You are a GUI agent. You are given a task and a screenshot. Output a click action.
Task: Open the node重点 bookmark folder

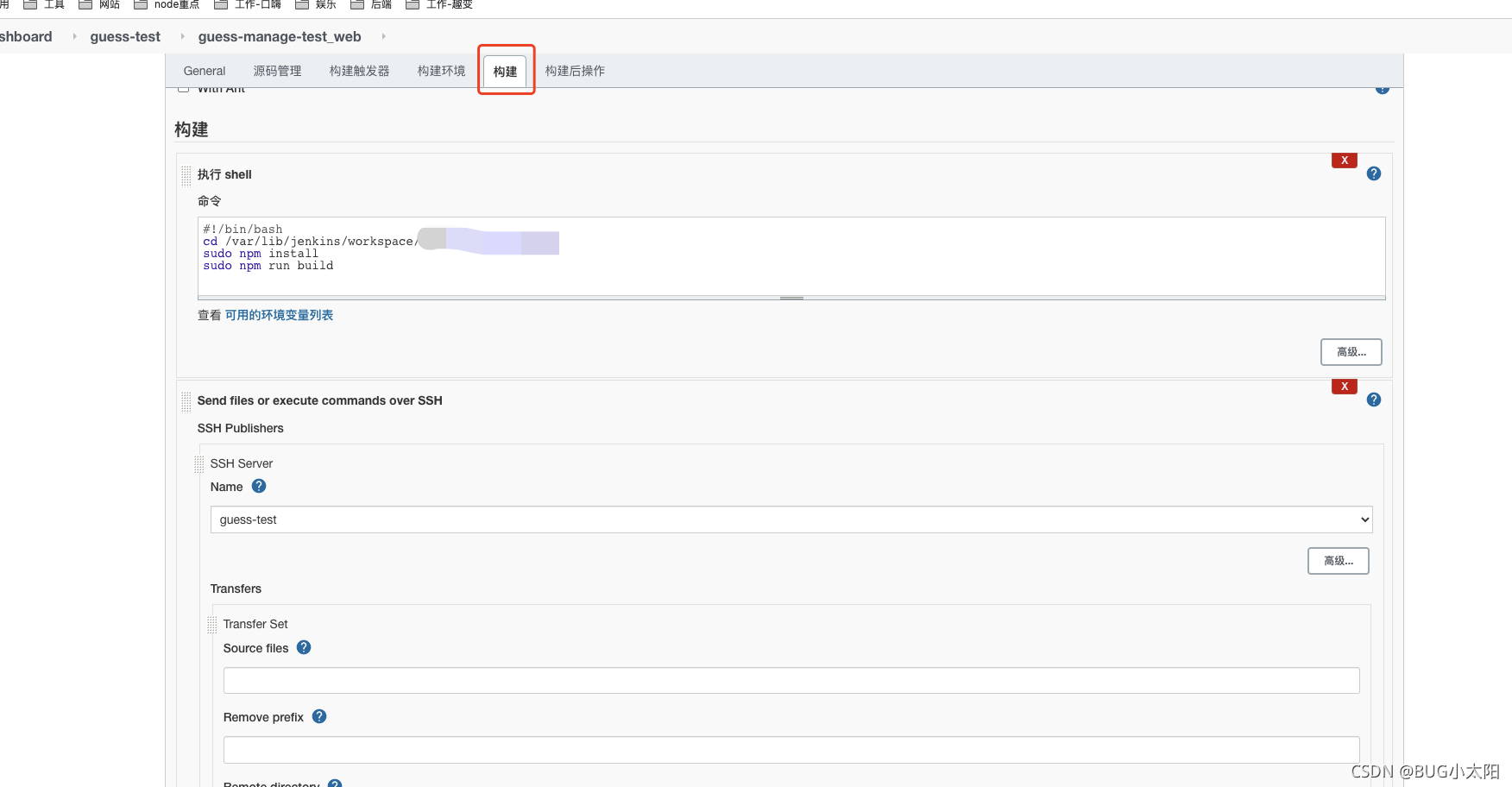point(167,4)
